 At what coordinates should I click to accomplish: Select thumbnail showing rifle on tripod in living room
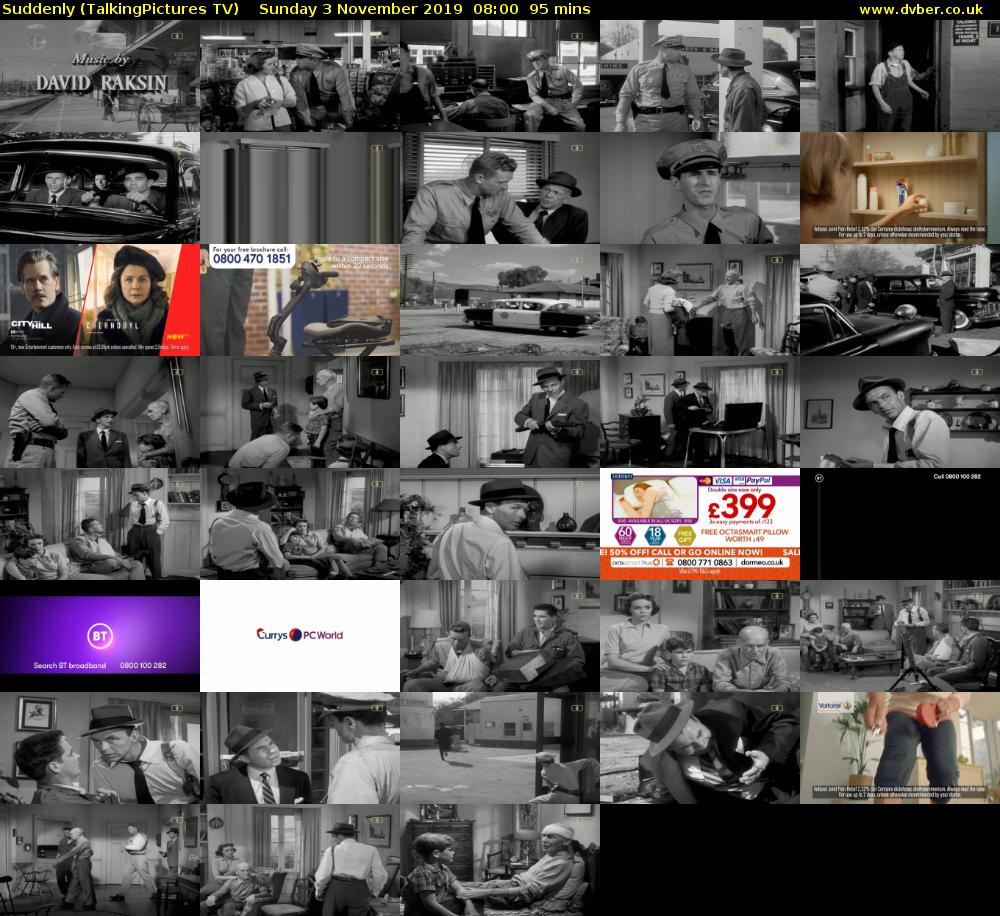[x=900, y=636]
